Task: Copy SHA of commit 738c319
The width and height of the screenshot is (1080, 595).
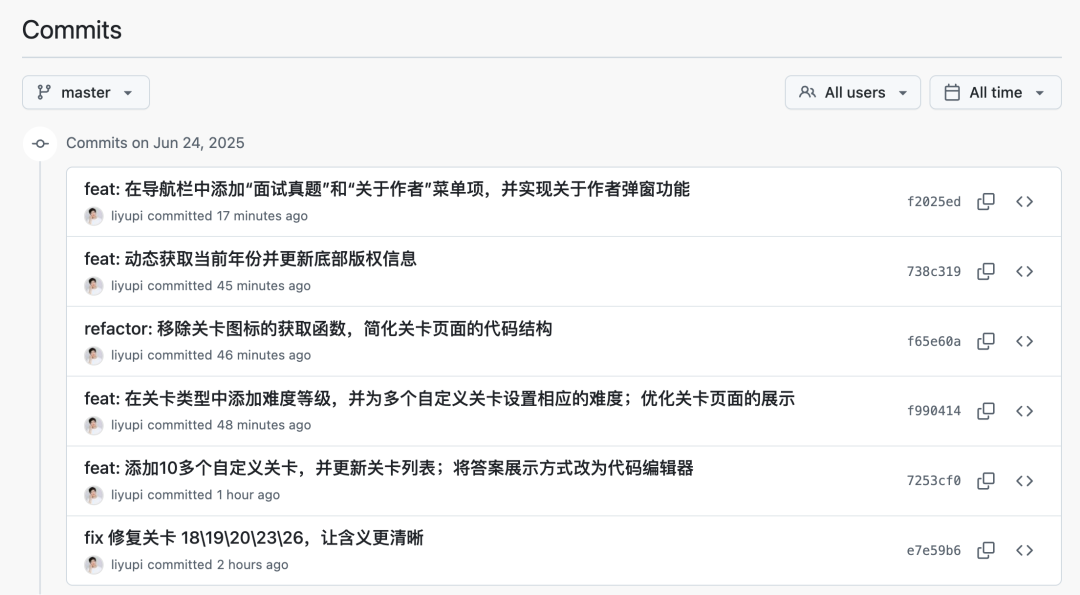Action: coord(986,271)
